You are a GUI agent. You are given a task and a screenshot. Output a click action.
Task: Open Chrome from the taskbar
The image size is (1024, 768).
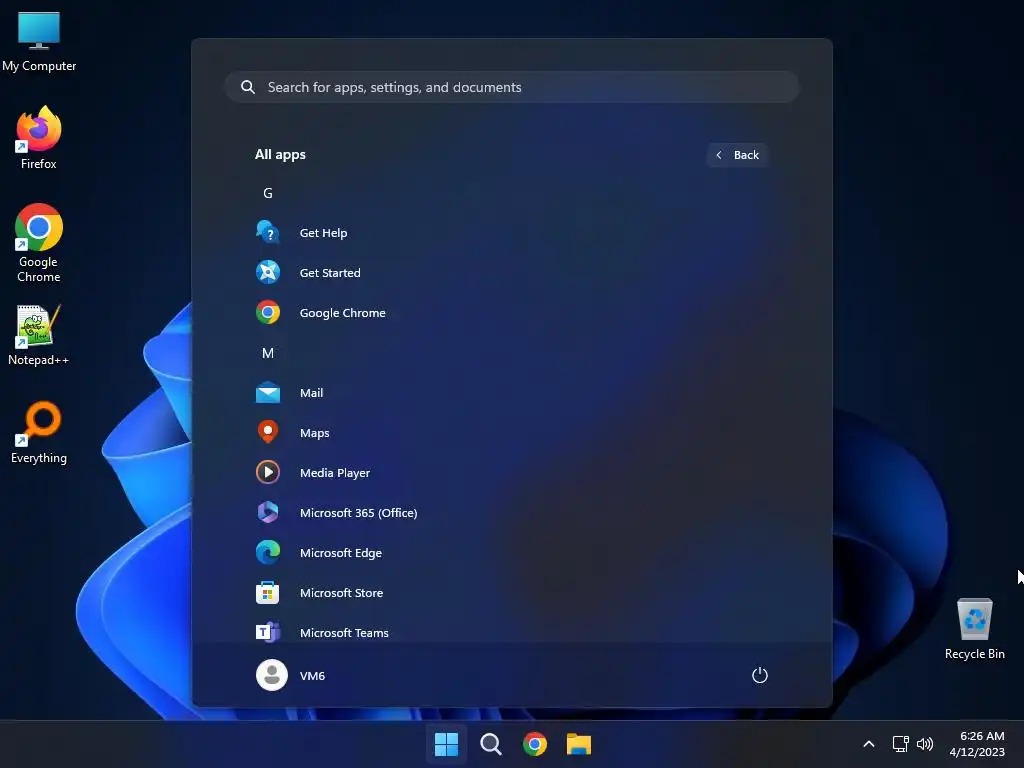535,744
